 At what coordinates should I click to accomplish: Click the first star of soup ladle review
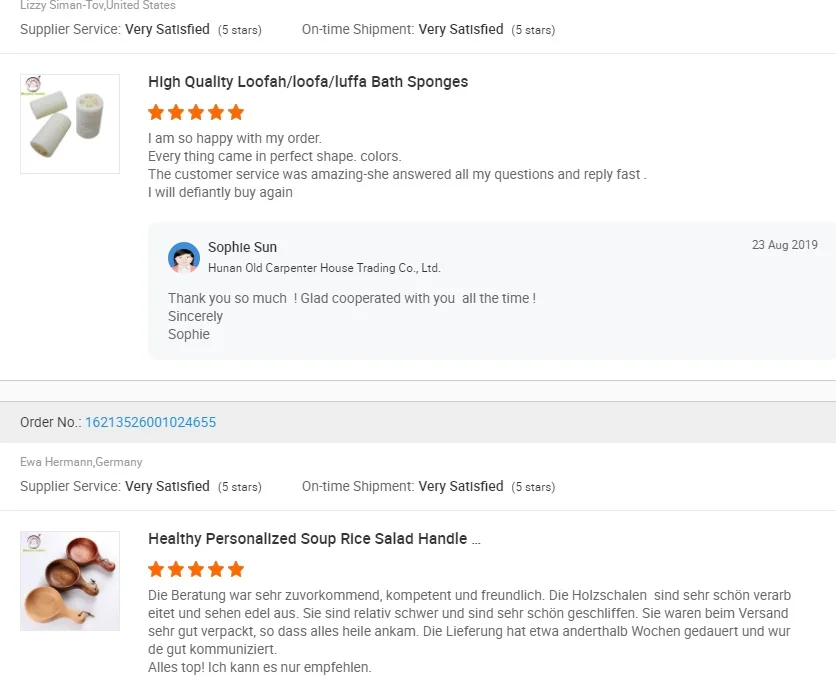[x=156, y=569]
